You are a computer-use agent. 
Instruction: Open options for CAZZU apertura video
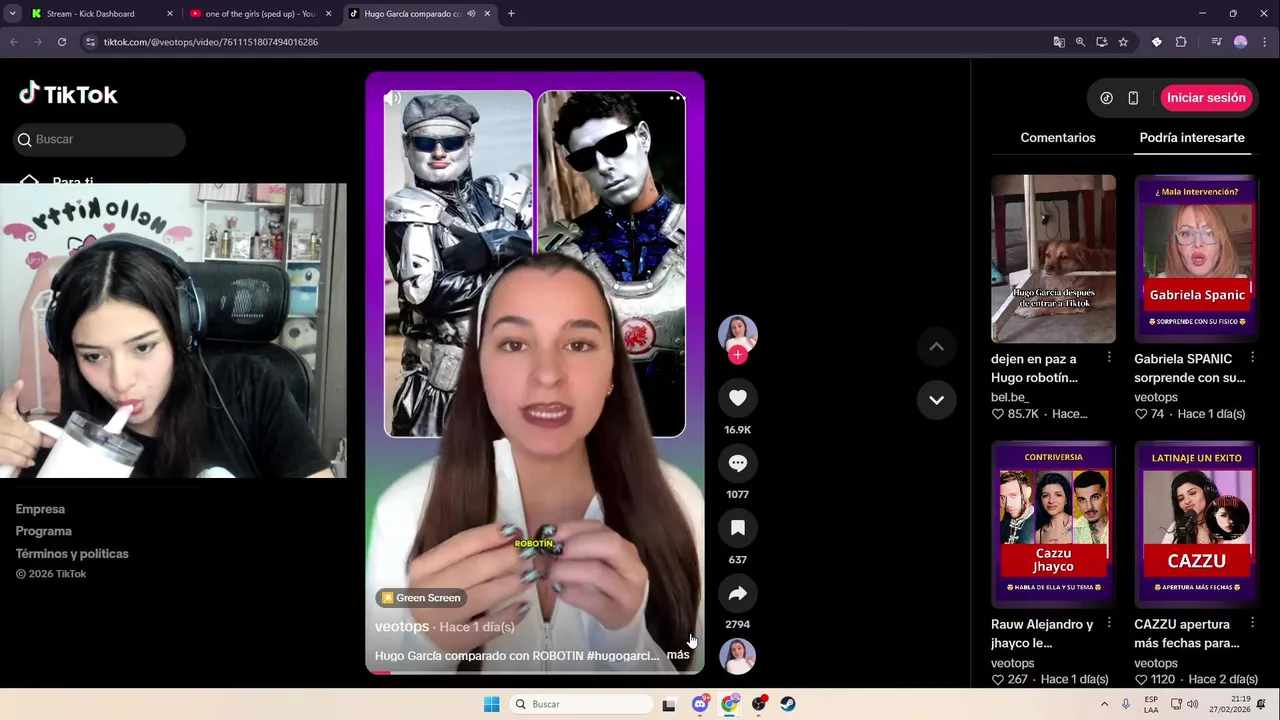[1252, 623]
